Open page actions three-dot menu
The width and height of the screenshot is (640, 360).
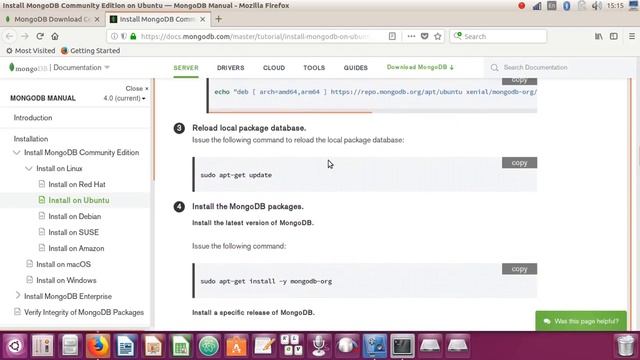tap(411, 36)
